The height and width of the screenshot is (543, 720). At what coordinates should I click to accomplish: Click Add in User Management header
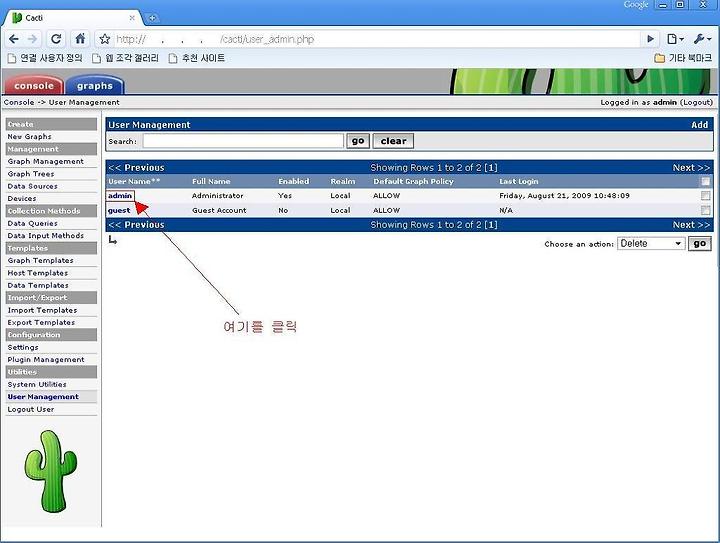(x=699, y=125)
